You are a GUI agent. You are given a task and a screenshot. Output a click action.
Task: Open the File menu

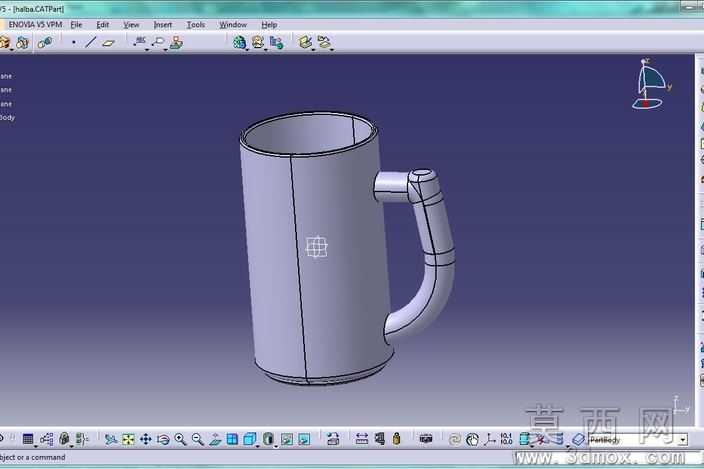(x=76, y=25)
